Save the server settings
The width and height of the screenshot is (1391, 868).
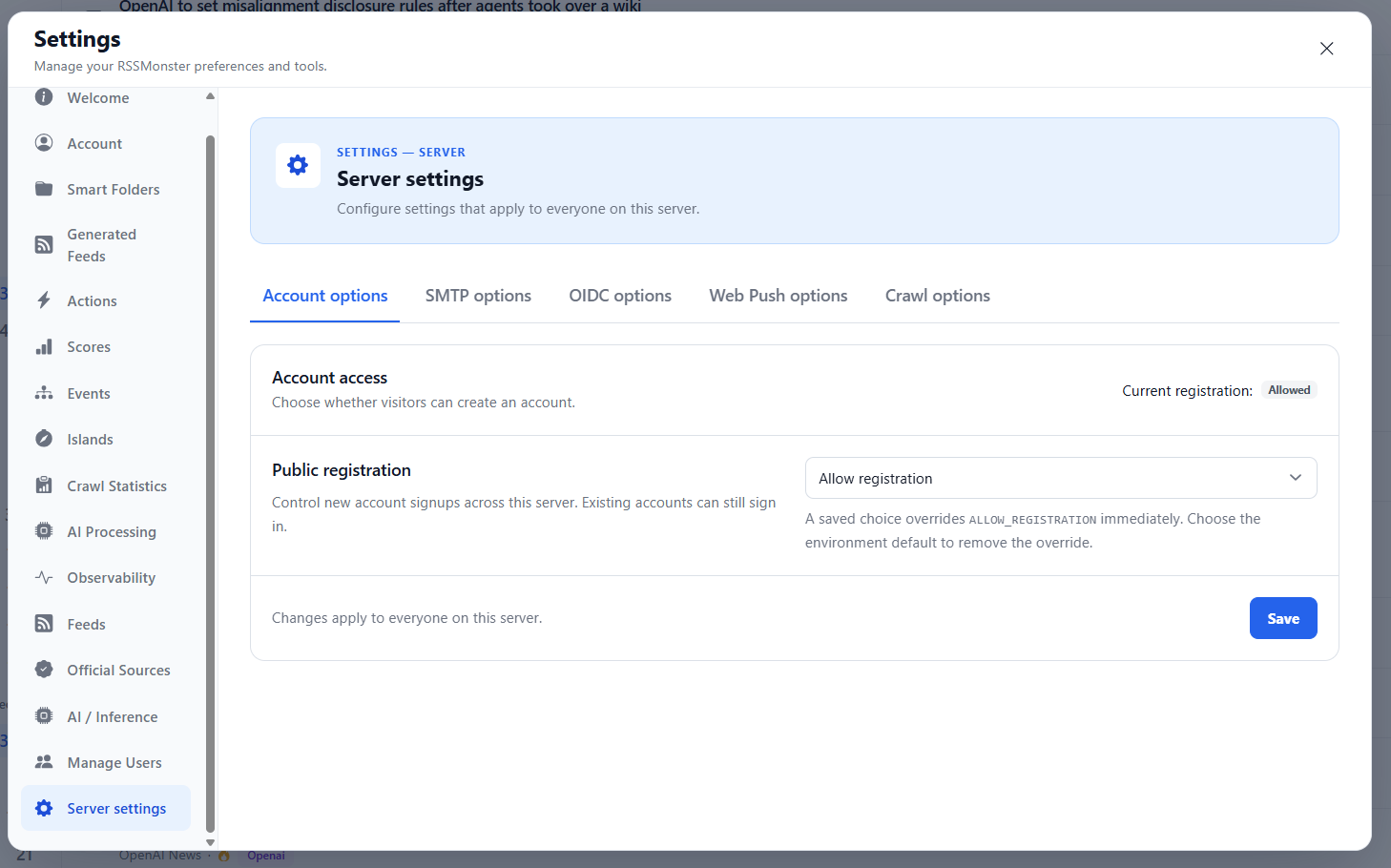(1283, 618)
